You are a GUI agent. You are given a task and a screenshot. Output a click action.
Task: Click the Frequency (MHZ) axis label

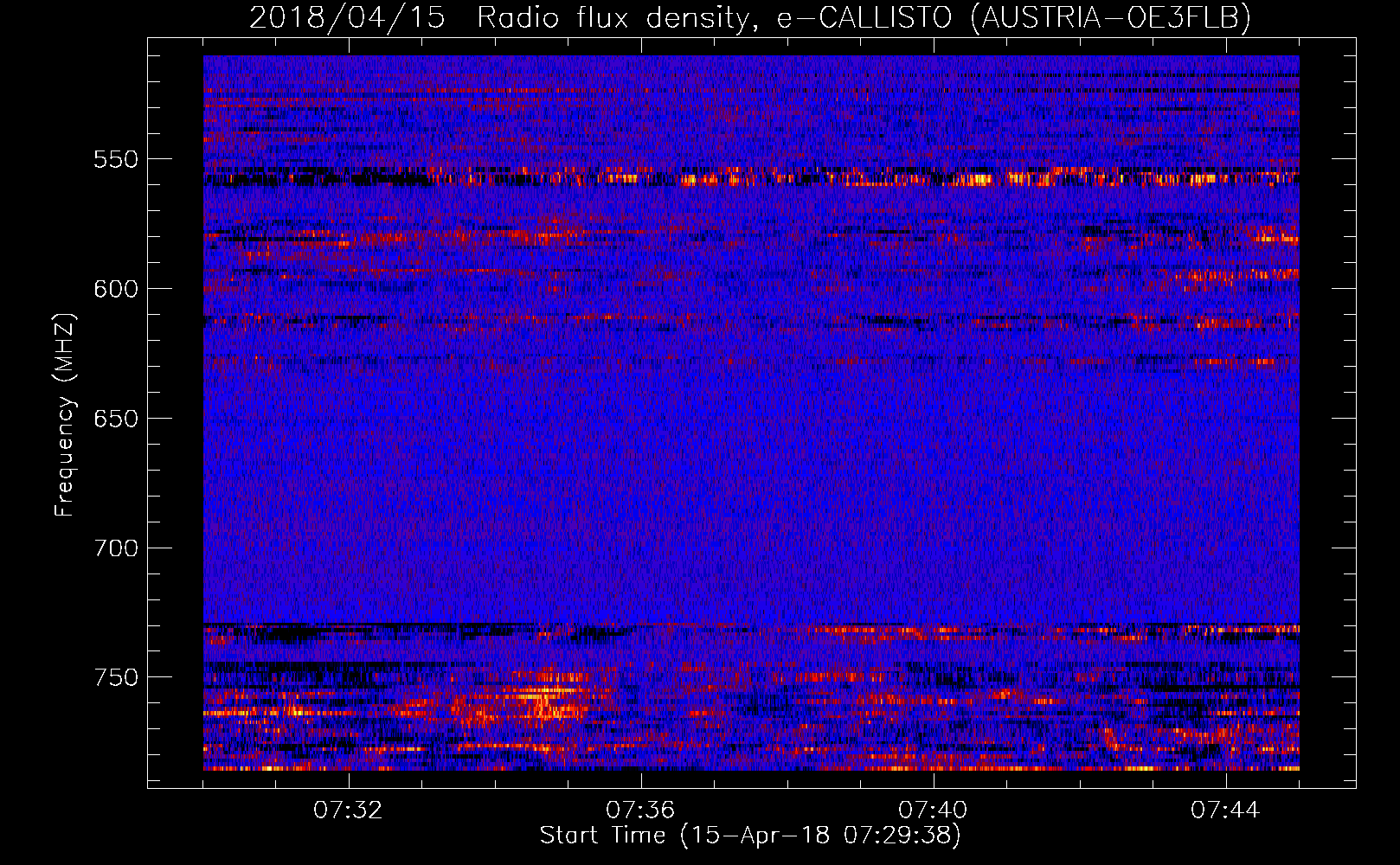pos(65,414)
